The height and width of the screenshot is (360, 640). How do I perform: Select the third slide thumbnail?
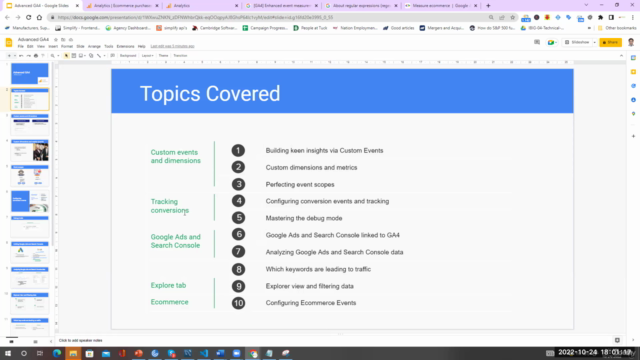click(x=30, y=124)
